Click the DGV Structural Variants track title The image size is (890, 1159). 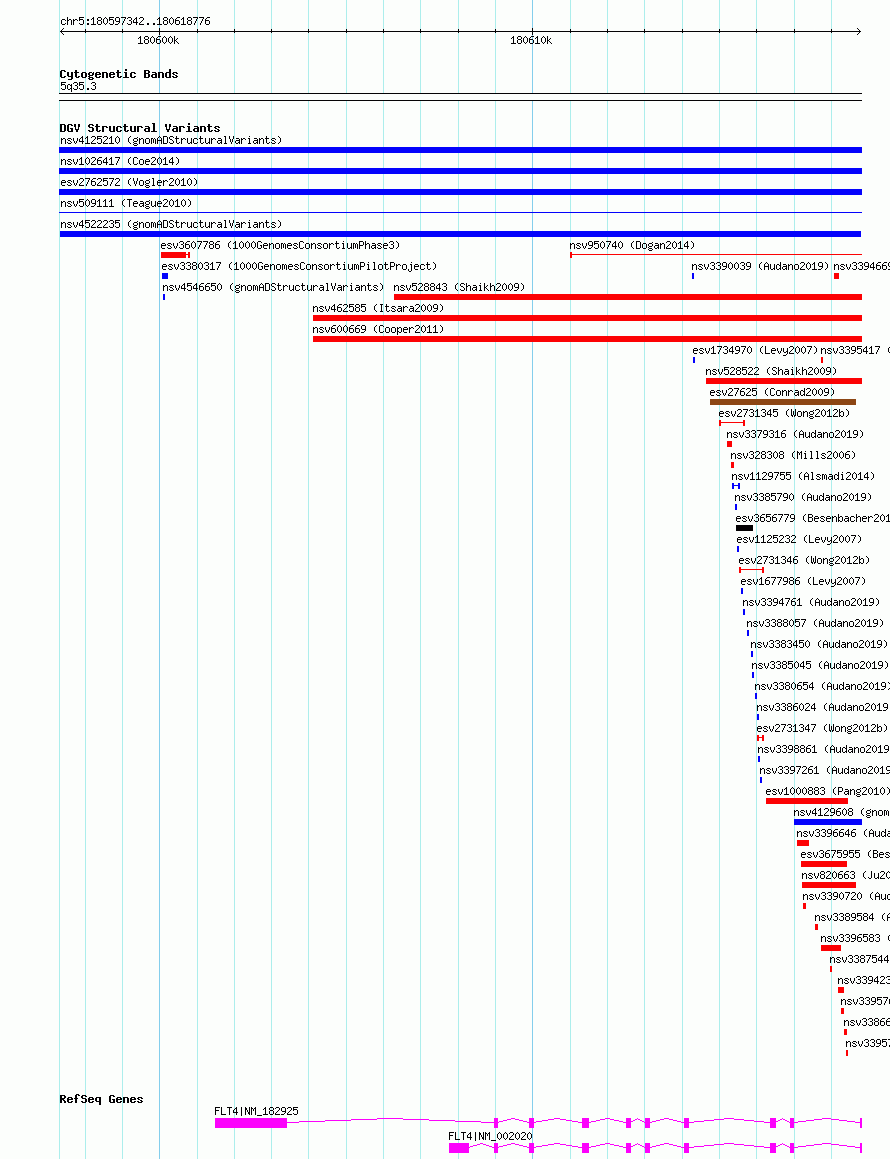coord(140,128)
